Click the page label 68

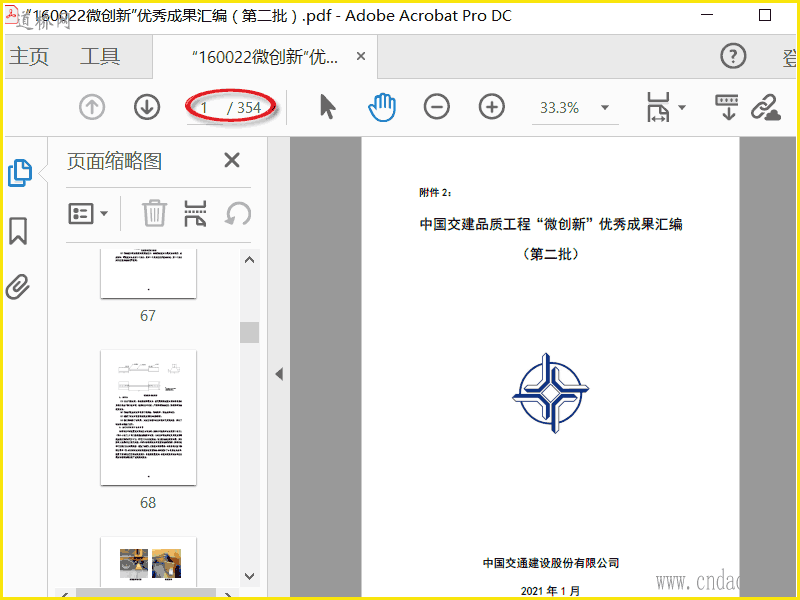[148, 503]
